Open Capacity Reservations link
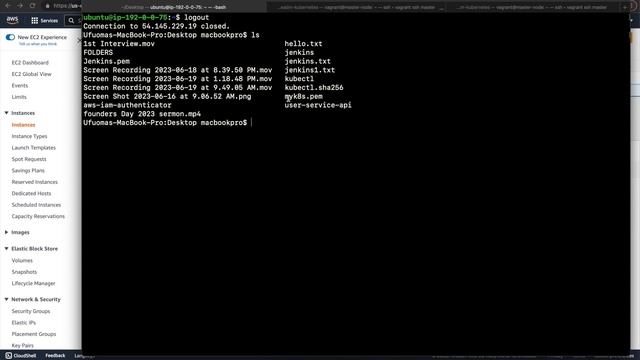The height and width of the screenshot is (360, 640). [x=38, y=216]
